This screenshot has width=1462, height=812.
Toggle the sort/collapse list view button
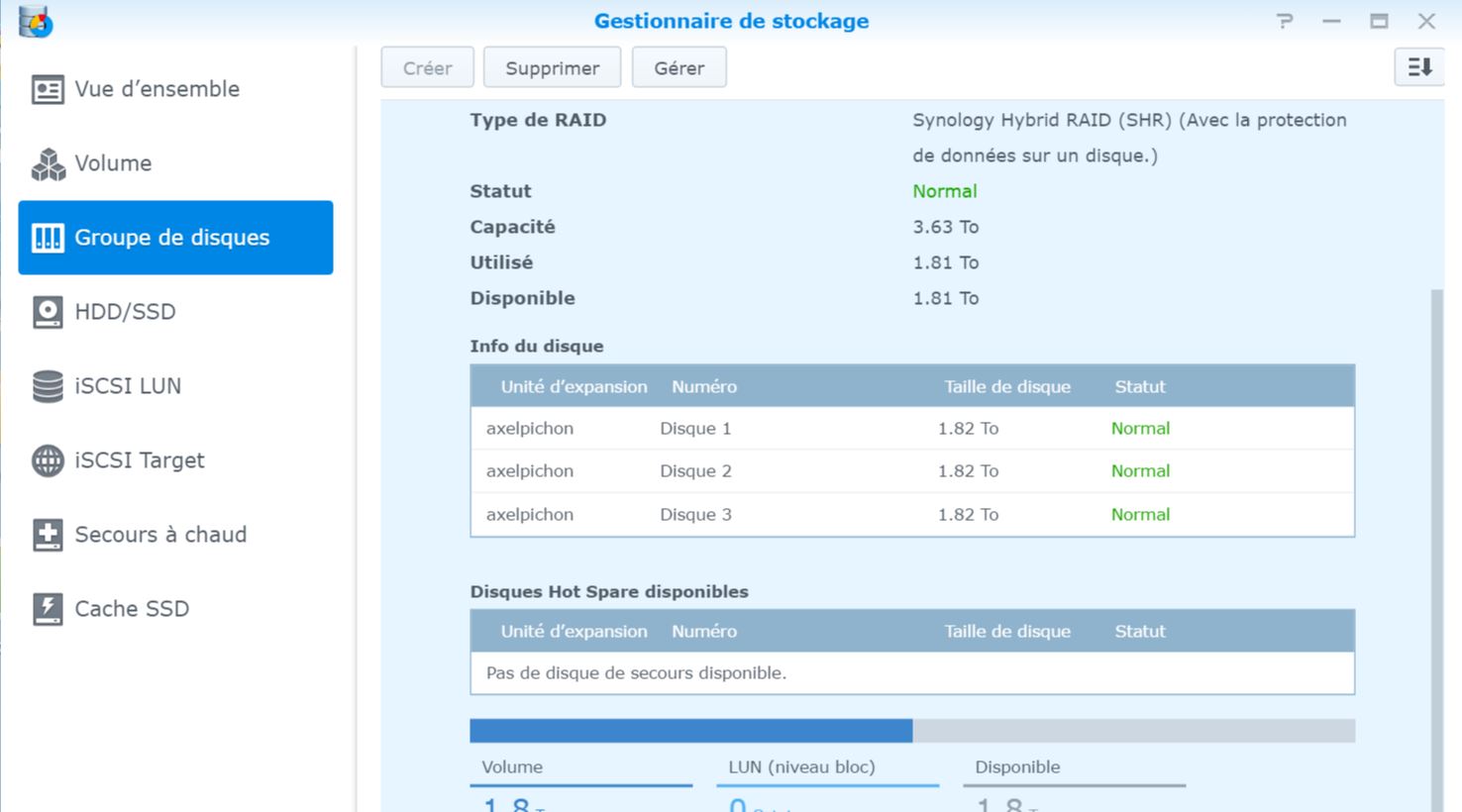(1418, 67)
